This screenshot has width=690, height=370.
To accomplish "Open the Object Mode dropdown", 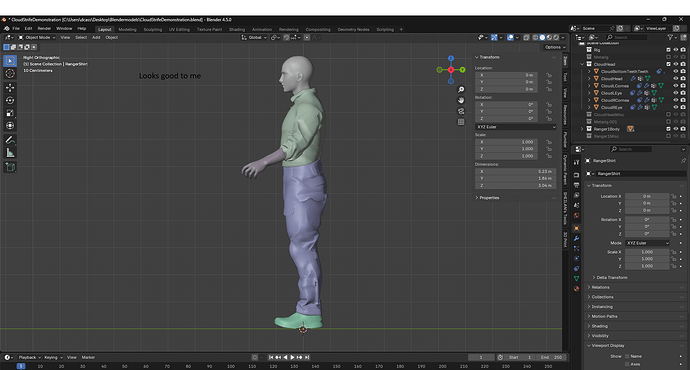I will 37,38.
